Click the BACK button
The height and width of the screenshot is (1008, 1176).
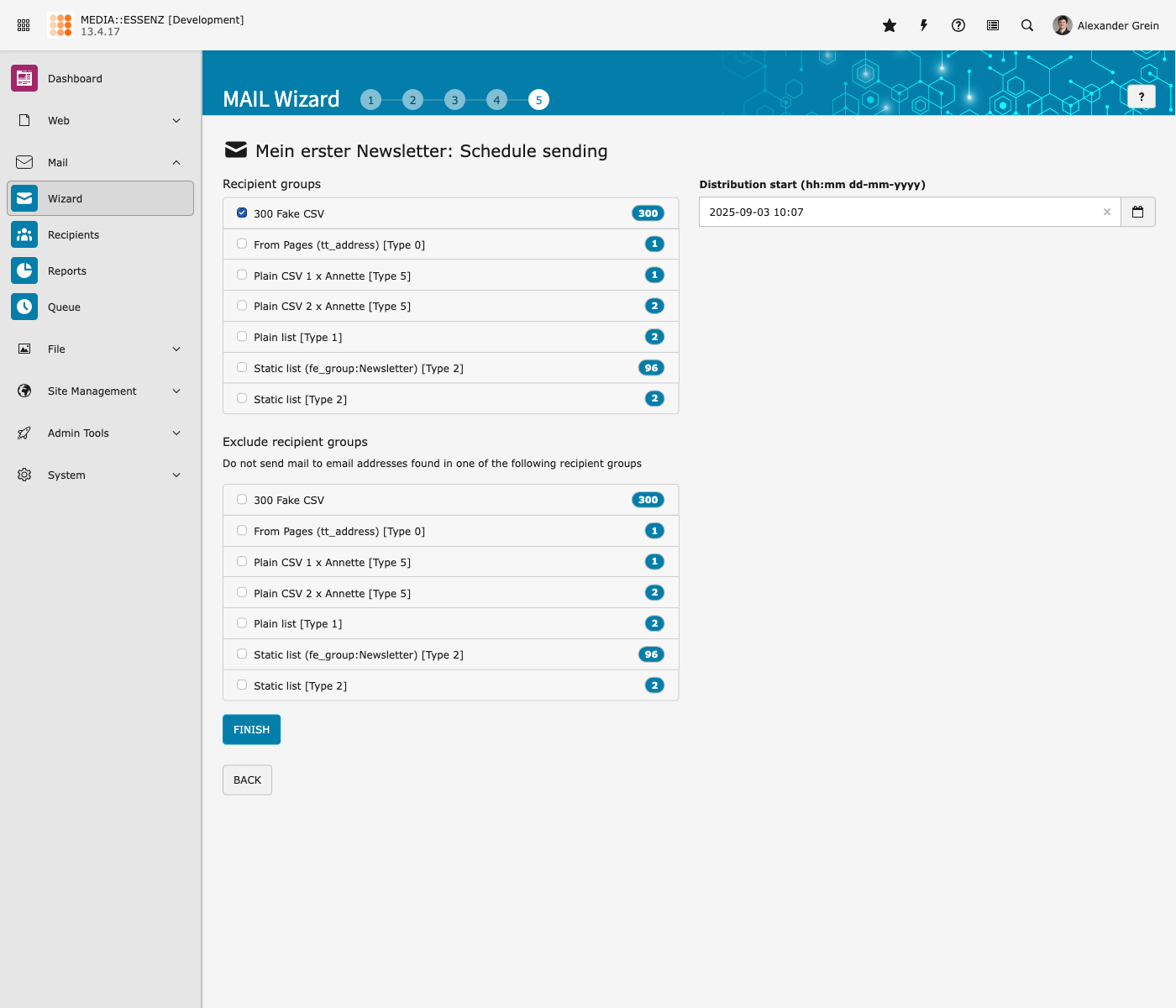point(247,780)
